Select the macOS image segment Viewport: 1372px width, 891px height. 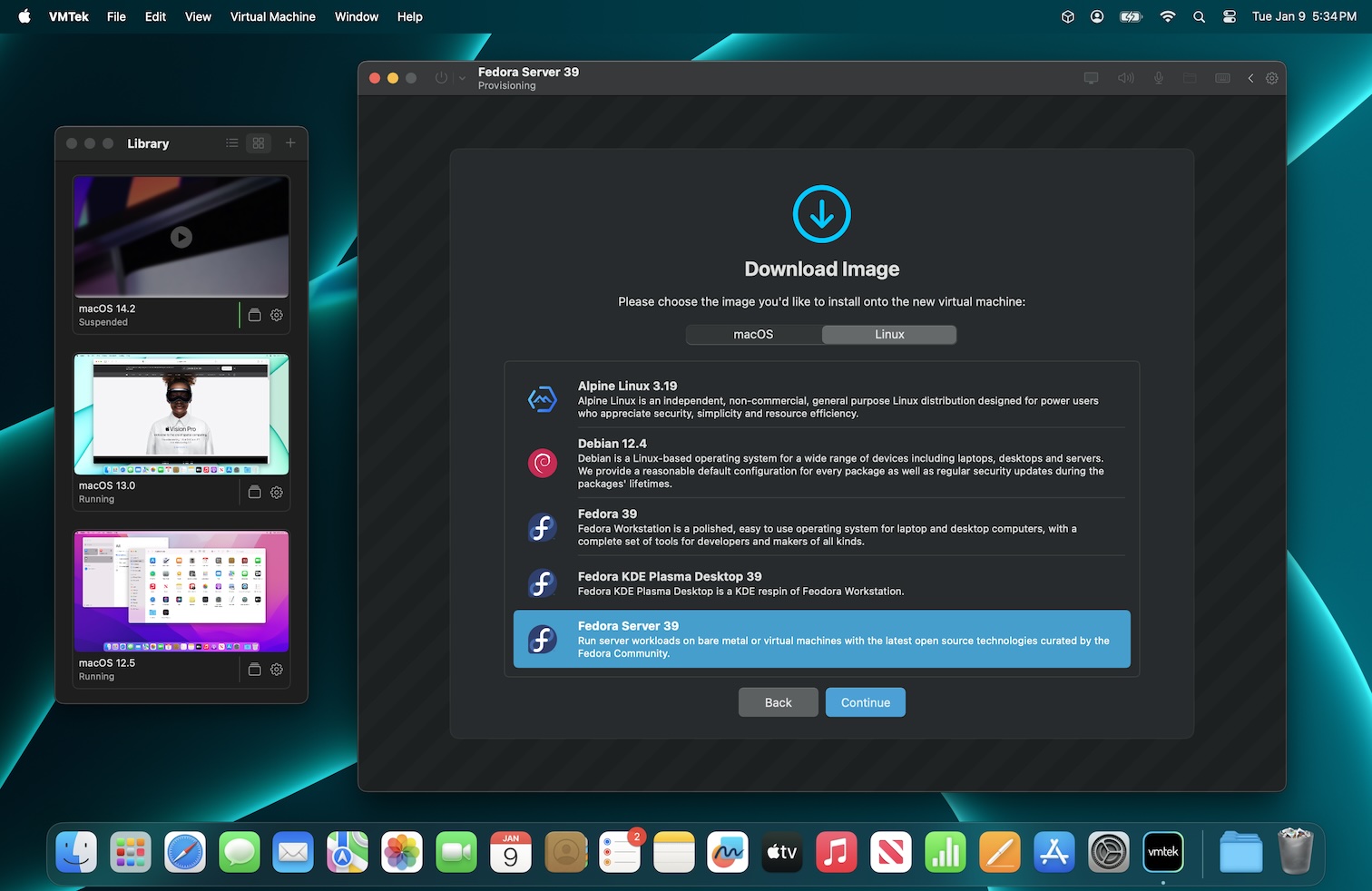[753, 335]
